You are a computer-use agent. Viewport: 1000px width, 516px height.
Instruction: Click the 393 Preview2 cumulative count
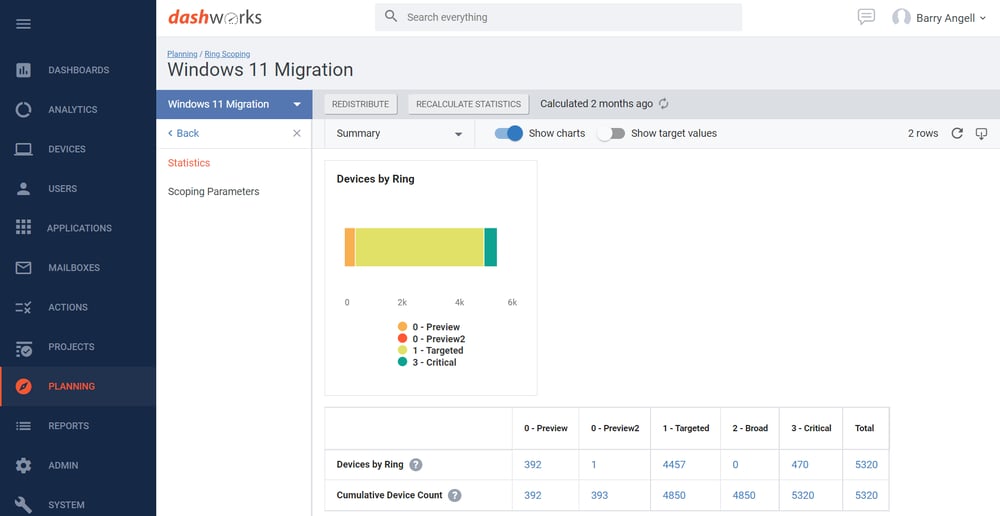599,496
